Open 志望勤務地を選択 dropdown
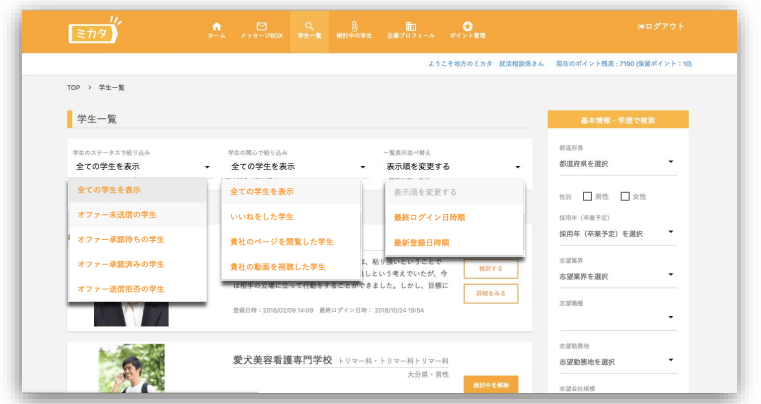The height and width of the screenshot is (404, 761). [616, 362]
